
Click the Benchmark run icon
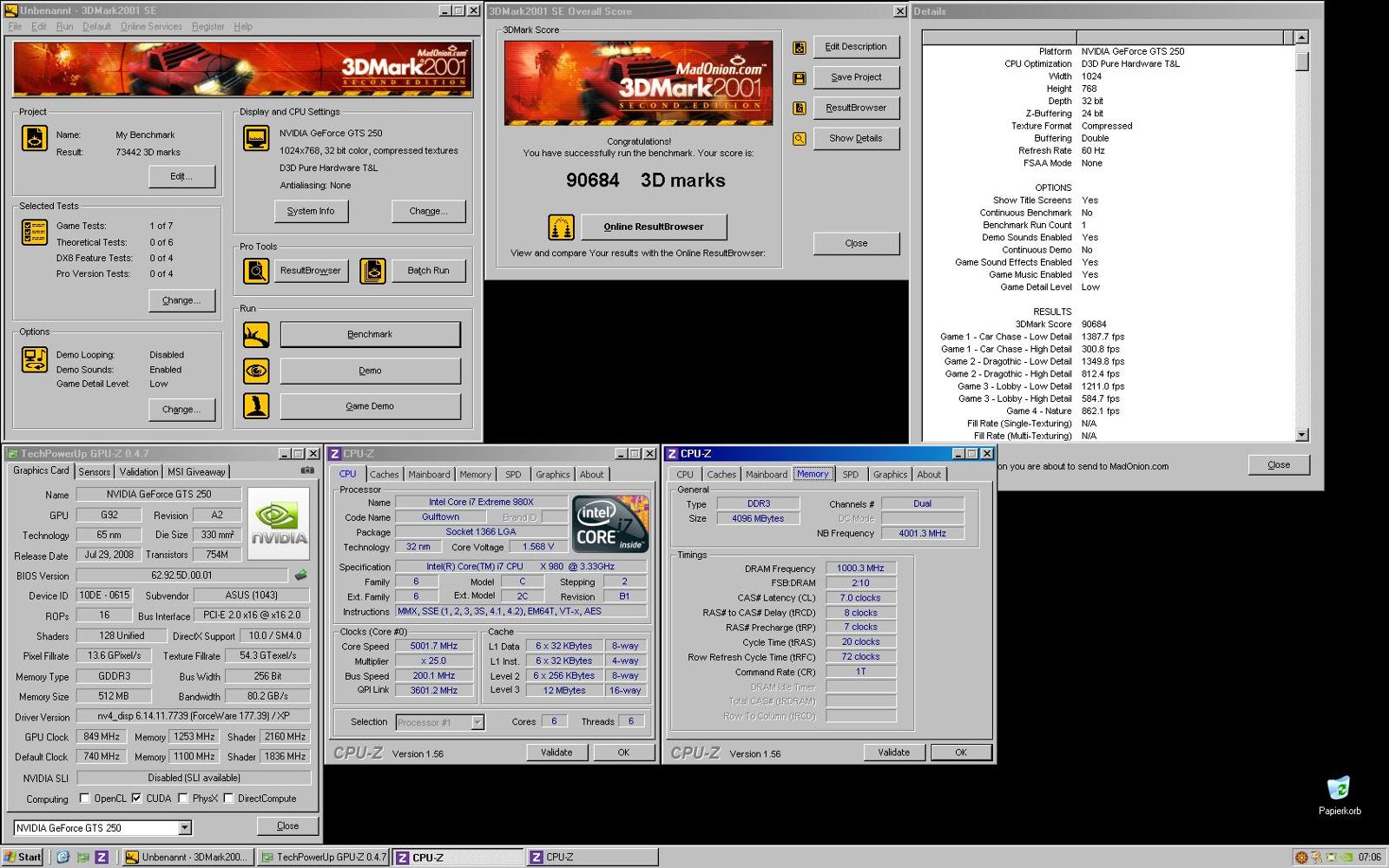pos(256,334)
